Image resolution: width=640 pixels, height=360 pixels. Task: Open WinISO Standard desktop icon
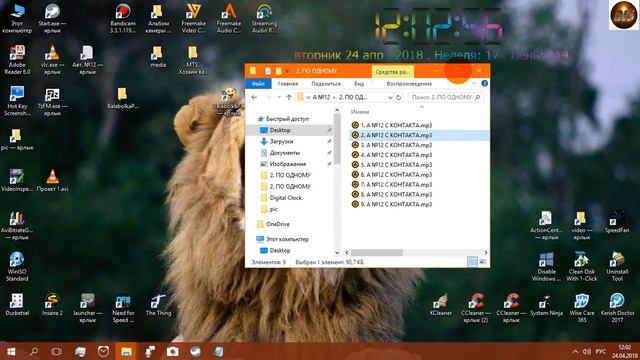pyautogui.click(x=17, y=267)
